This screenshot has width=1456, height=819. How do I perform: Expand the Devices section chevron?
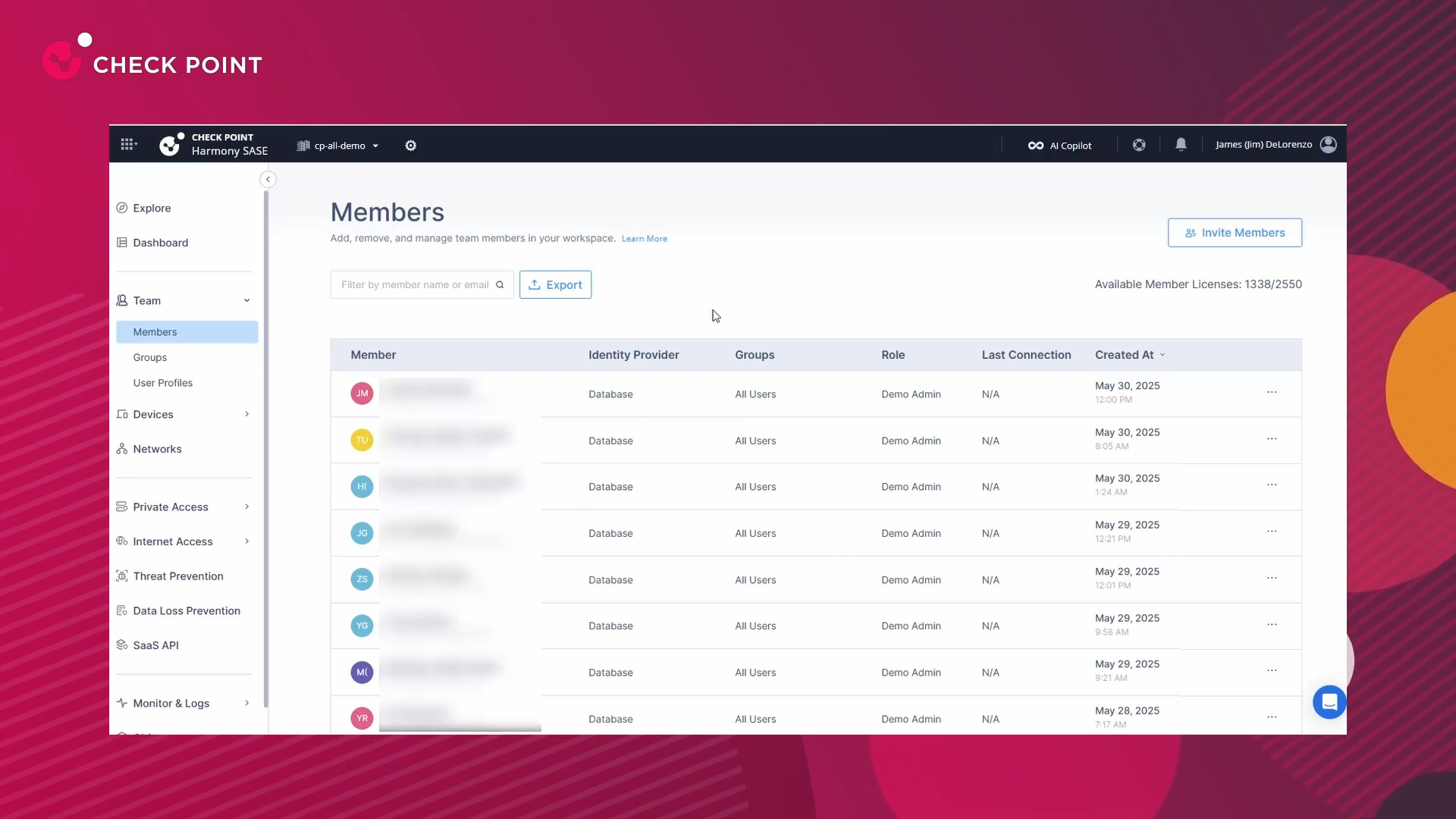tap(247, 414)
